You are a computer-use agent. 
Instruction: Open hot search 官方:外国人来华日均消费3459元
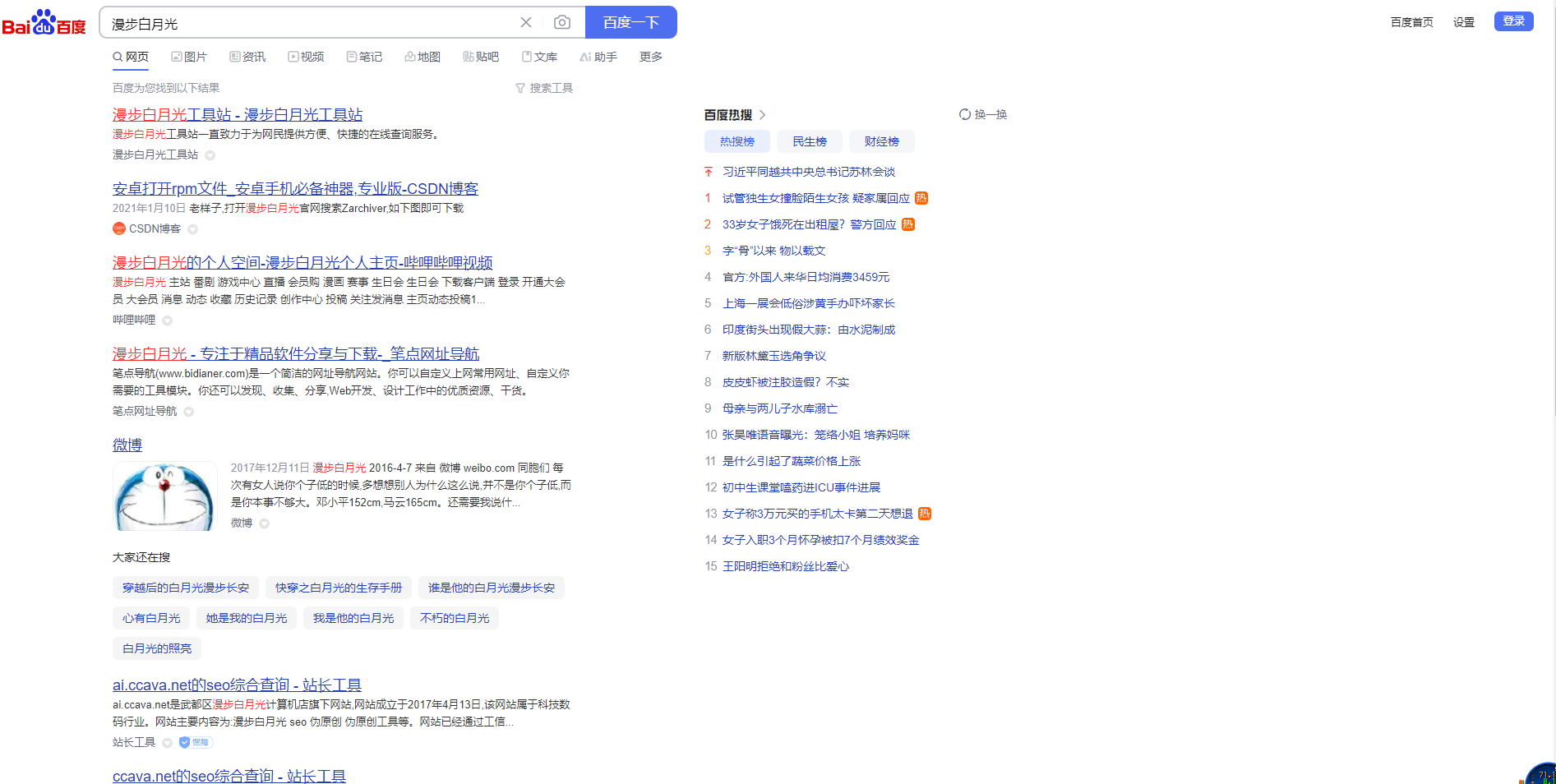806,277
